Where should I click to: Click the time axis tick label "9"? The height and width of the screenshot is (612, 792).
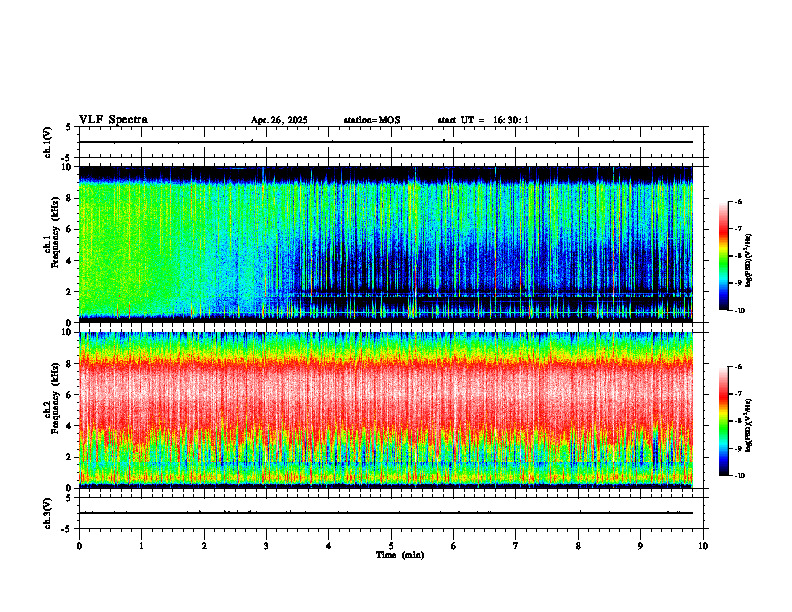(x=640, y=546)
